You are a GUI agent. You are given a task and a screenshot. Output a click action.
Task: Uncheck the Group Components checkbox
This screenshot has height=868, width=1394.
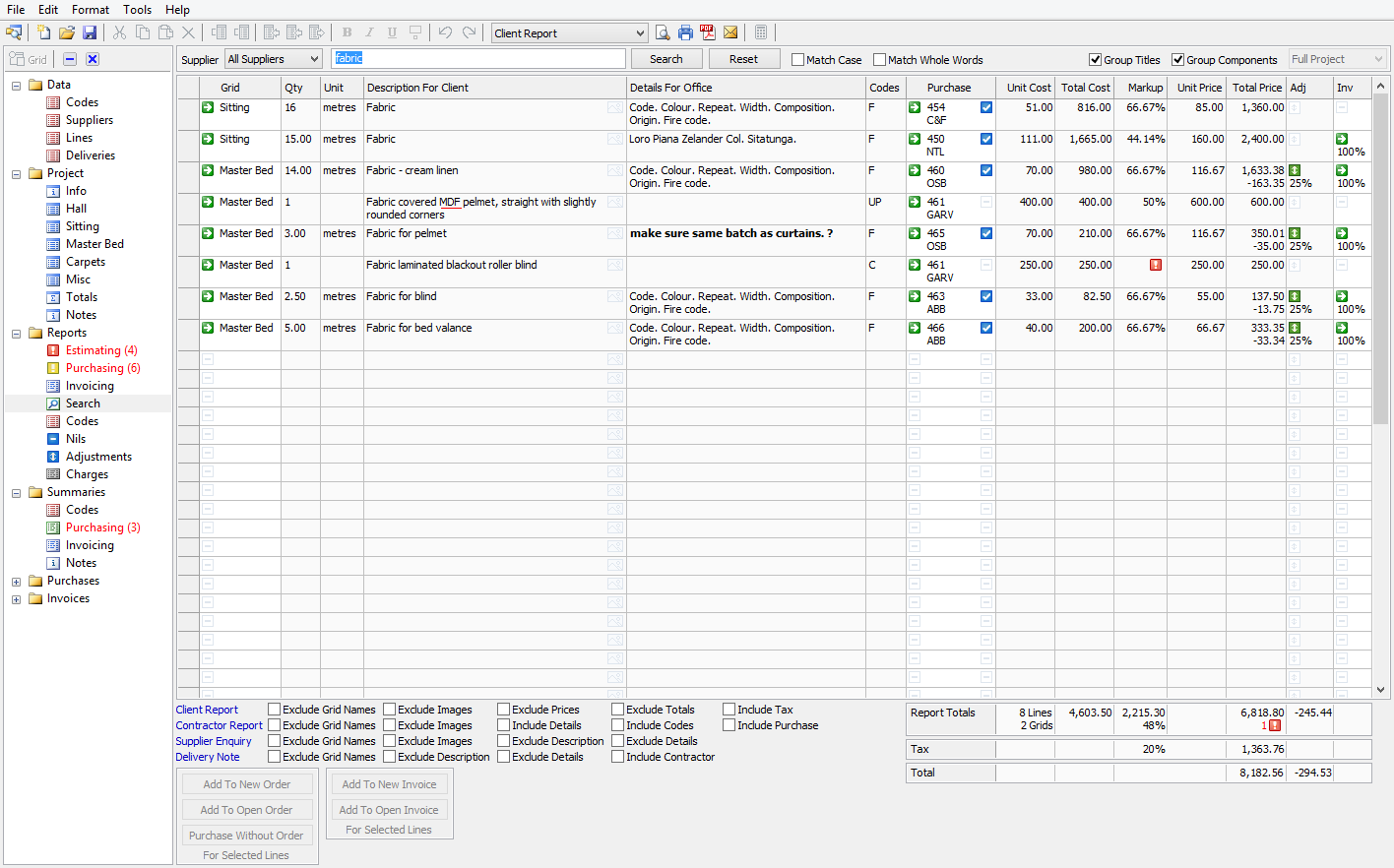click(x=1177, y=60)
